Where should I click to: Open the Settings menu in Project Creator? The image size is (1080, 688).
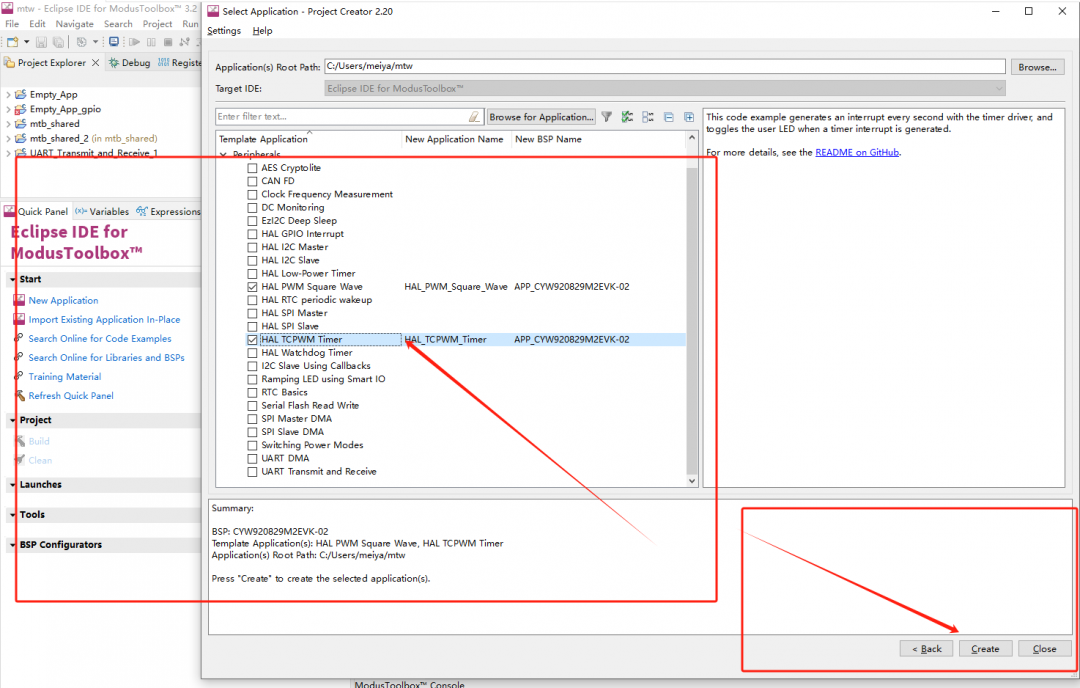[x=224, y=31]
